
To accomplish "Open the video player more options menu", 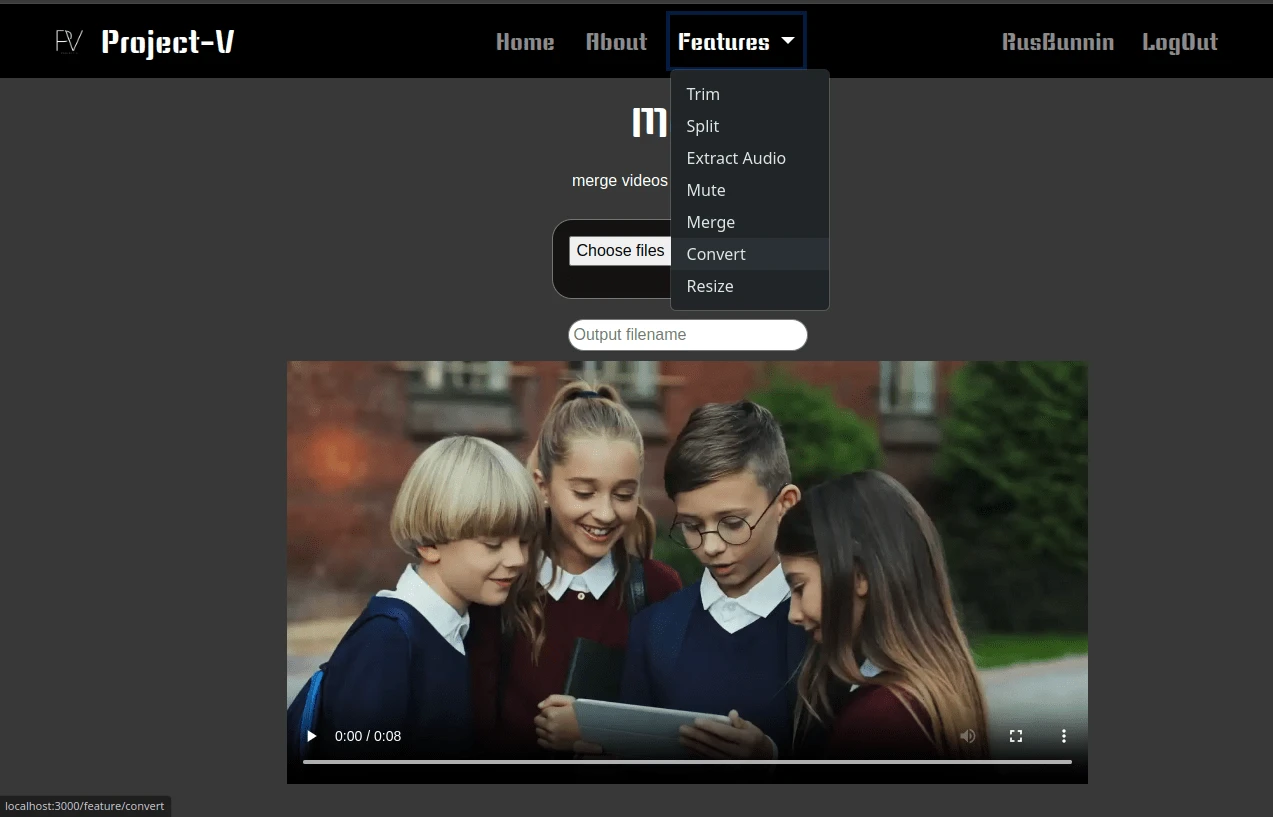I will click(x=1064, y=736).
